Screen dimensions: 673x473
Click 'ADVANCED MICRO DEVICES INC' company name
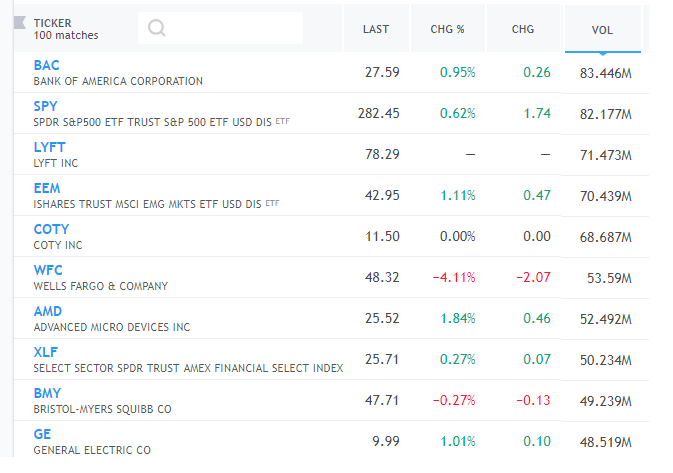(112, 327)
